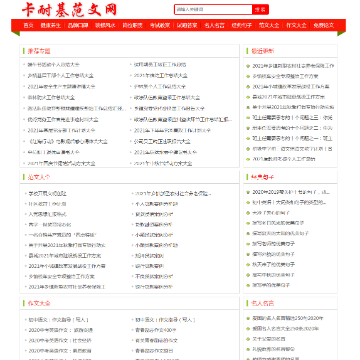Viewport: 360px width, 360px height.
Task: Click the 经典句子 sidebar heading
Action: (x=263, y=177)
